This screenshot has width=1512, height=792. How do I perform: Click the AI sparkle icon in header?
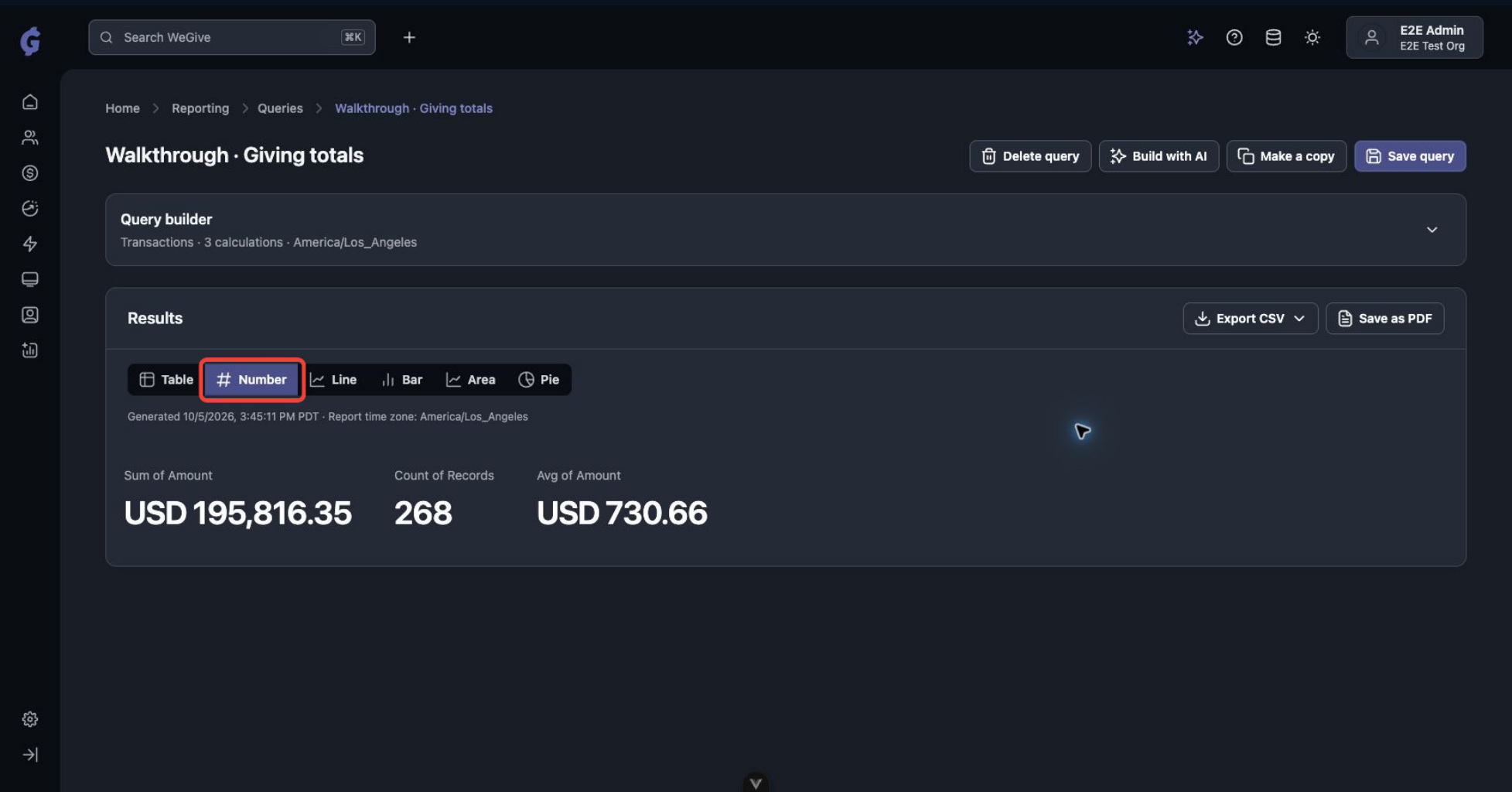(x=1195, y=37)
